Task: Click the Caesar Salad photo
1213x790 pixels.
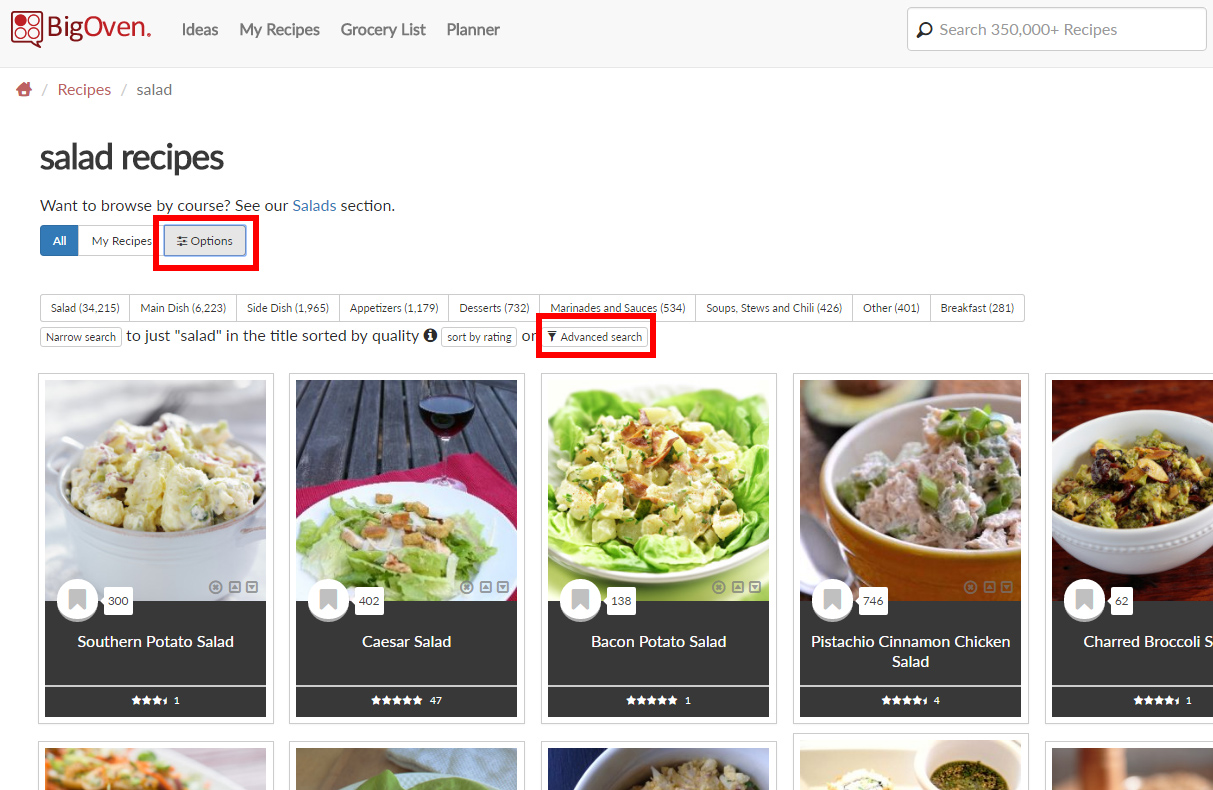Action: tap(407, 490)
